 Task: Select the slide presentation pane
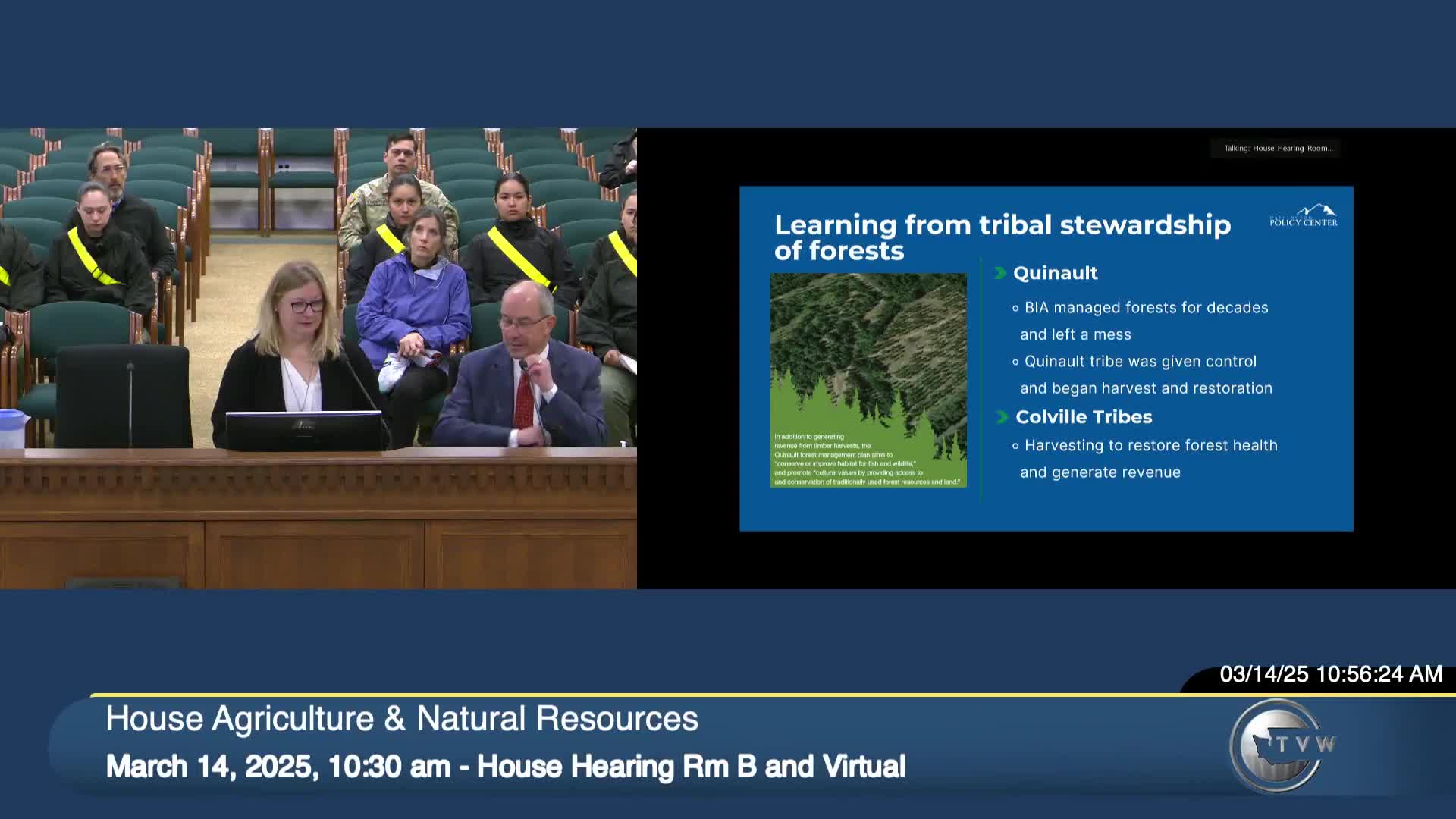[1046, 356]
